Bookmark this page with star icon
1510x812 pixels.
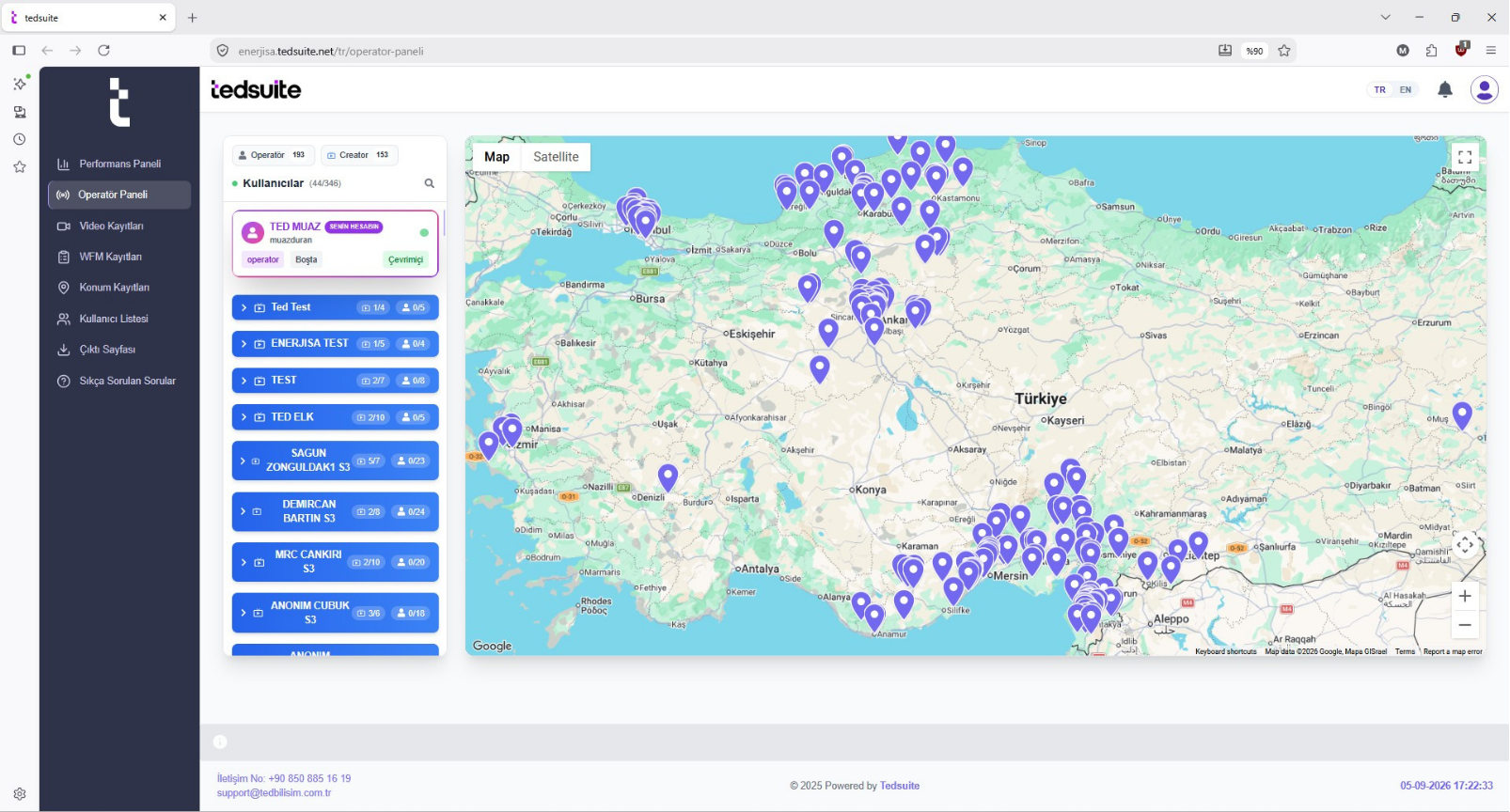(1284, 51)
